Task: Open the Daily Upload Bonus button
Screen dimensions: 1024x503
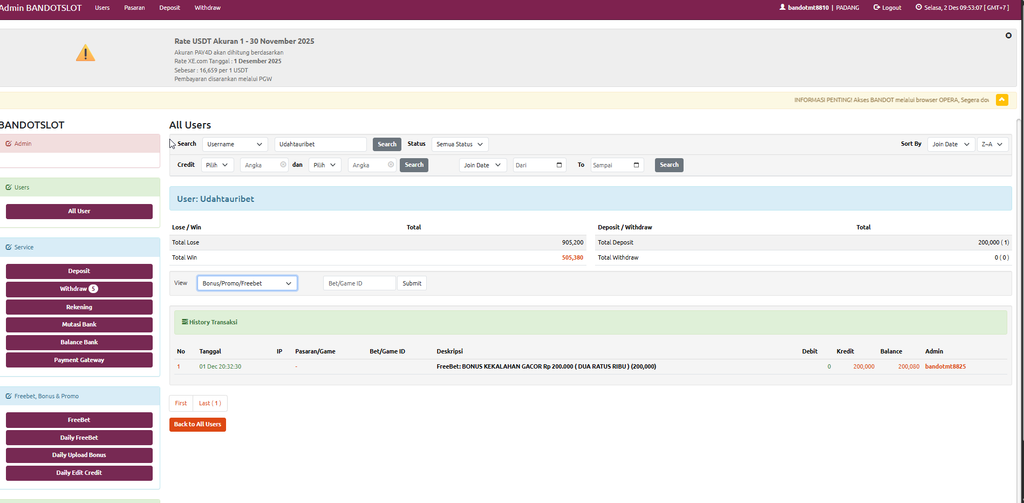Action: tap(79, 455)
